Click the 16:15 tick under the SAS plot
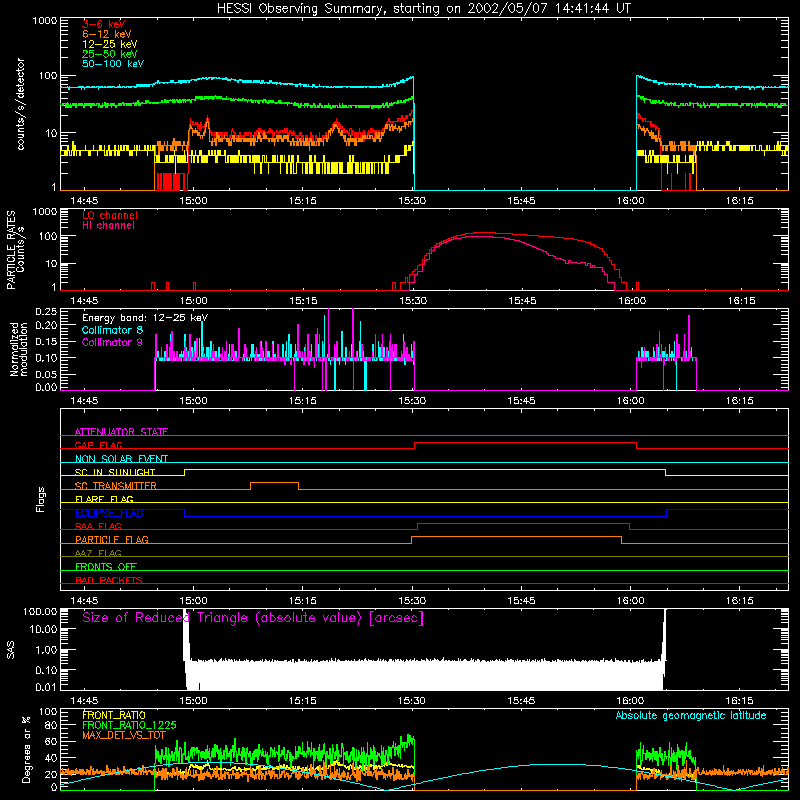This screenshot has height=800, width=800. tap(740, 701)
